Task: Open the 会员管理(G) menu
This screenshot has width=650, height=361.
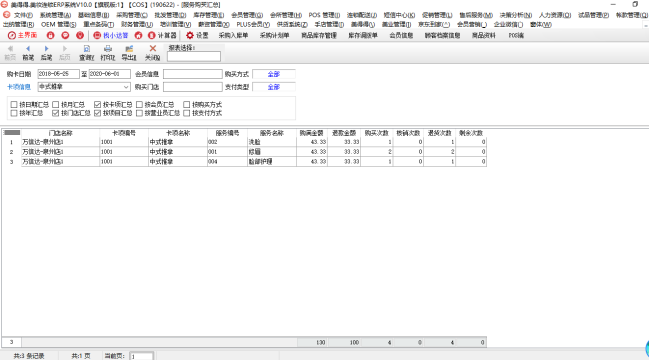Action: click(x=247, y=15)
